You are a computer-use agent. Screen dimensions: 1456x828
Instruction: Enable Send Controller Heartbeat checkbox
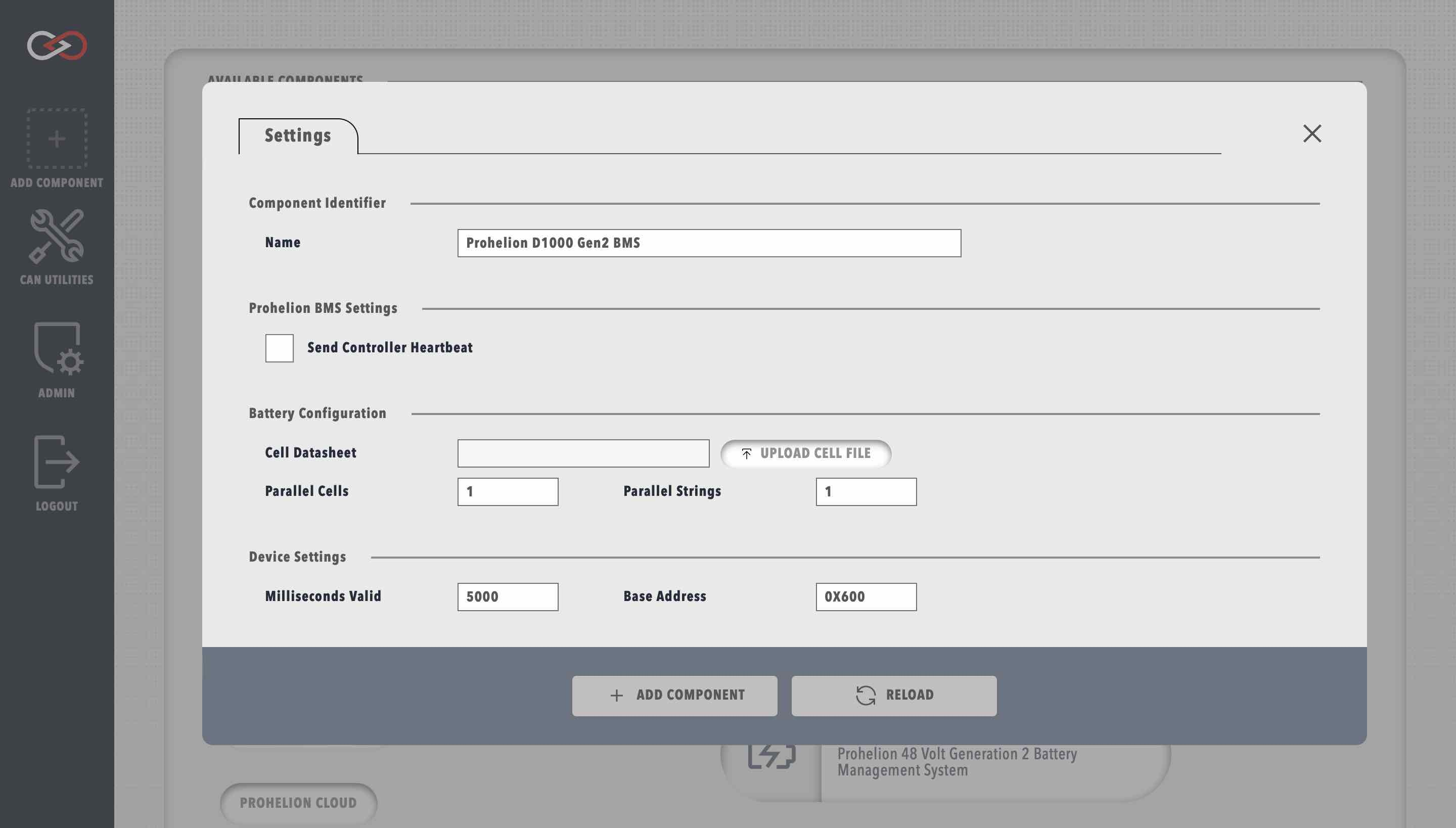279,348
